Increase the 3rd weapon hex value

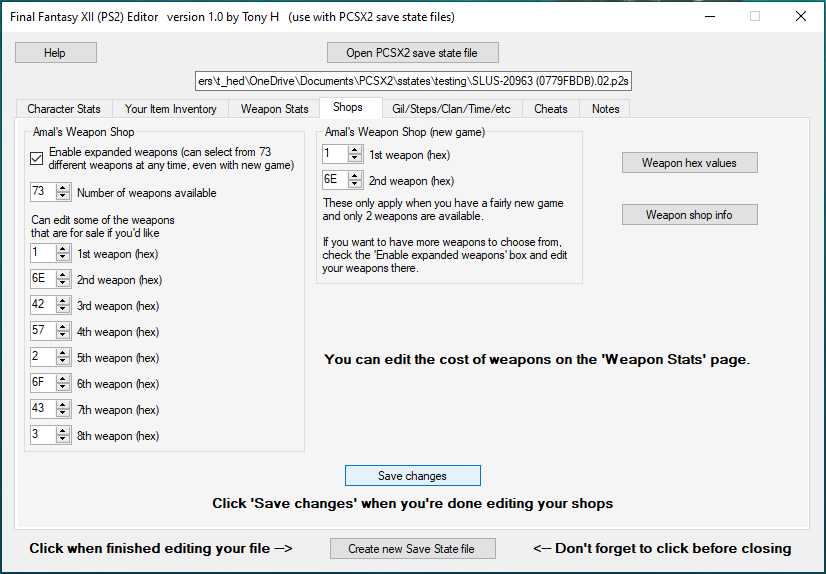coord(63,301)
